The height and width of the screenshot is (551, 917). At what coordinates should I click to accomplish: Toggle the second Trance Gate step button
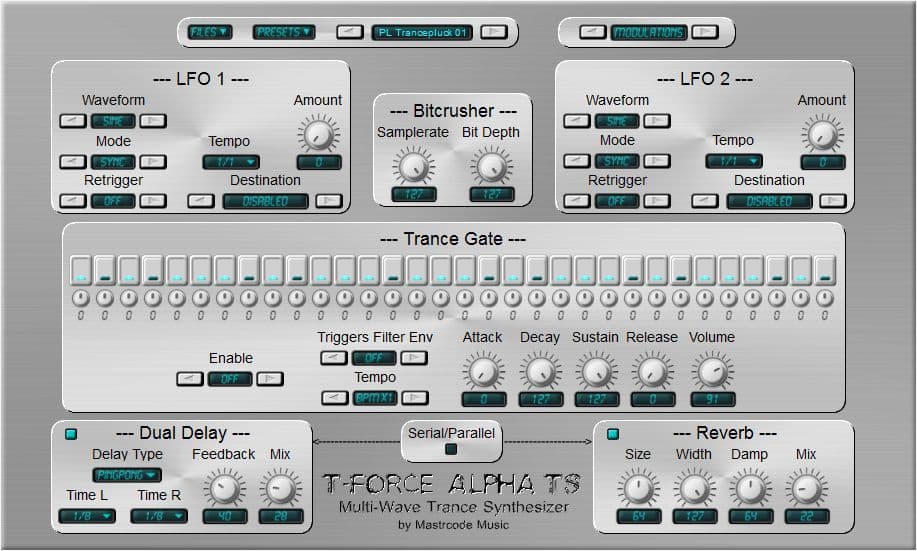pyautogui.click(x=105, y=270)
